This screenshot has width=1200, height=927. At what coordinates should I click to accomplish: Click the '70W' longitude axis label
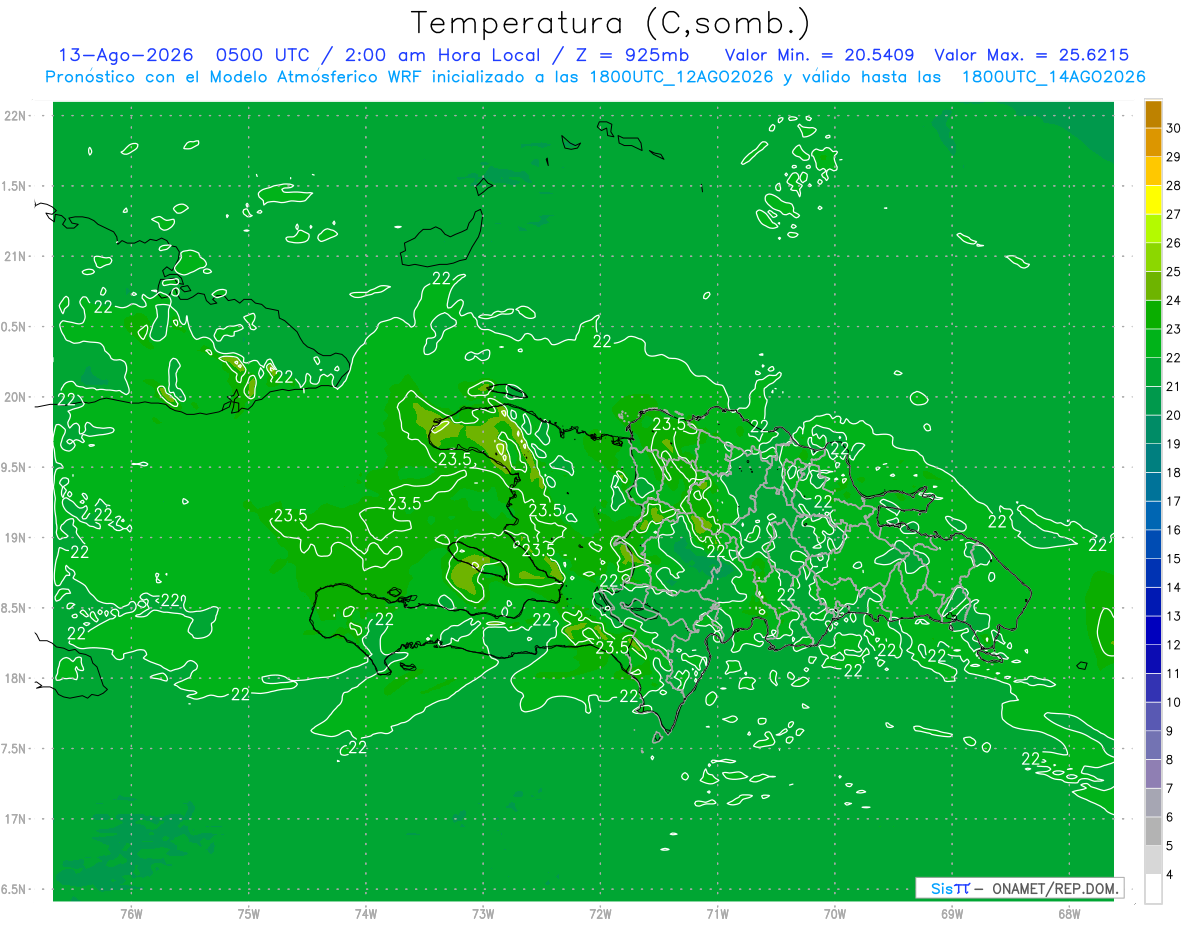(835, 914)
